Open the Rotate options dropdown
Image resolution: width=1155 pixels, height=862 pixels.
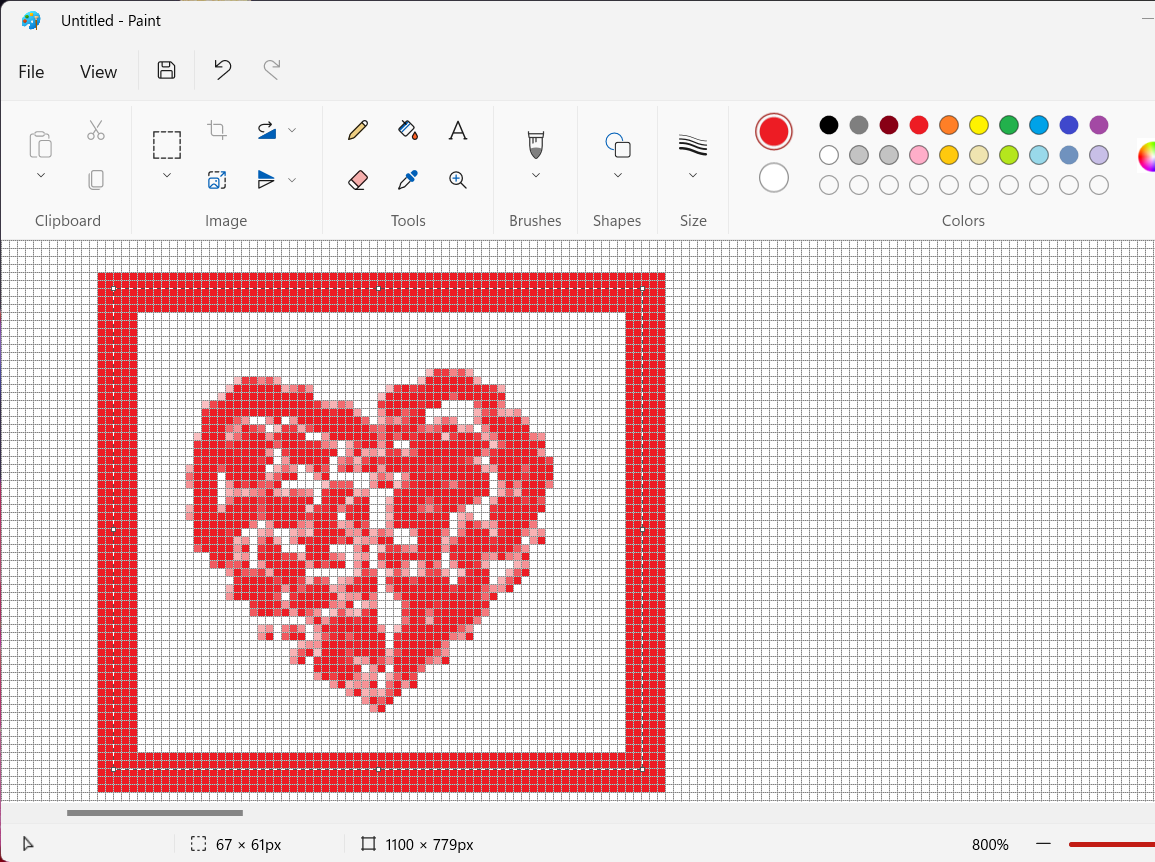(x=292, y=130)
